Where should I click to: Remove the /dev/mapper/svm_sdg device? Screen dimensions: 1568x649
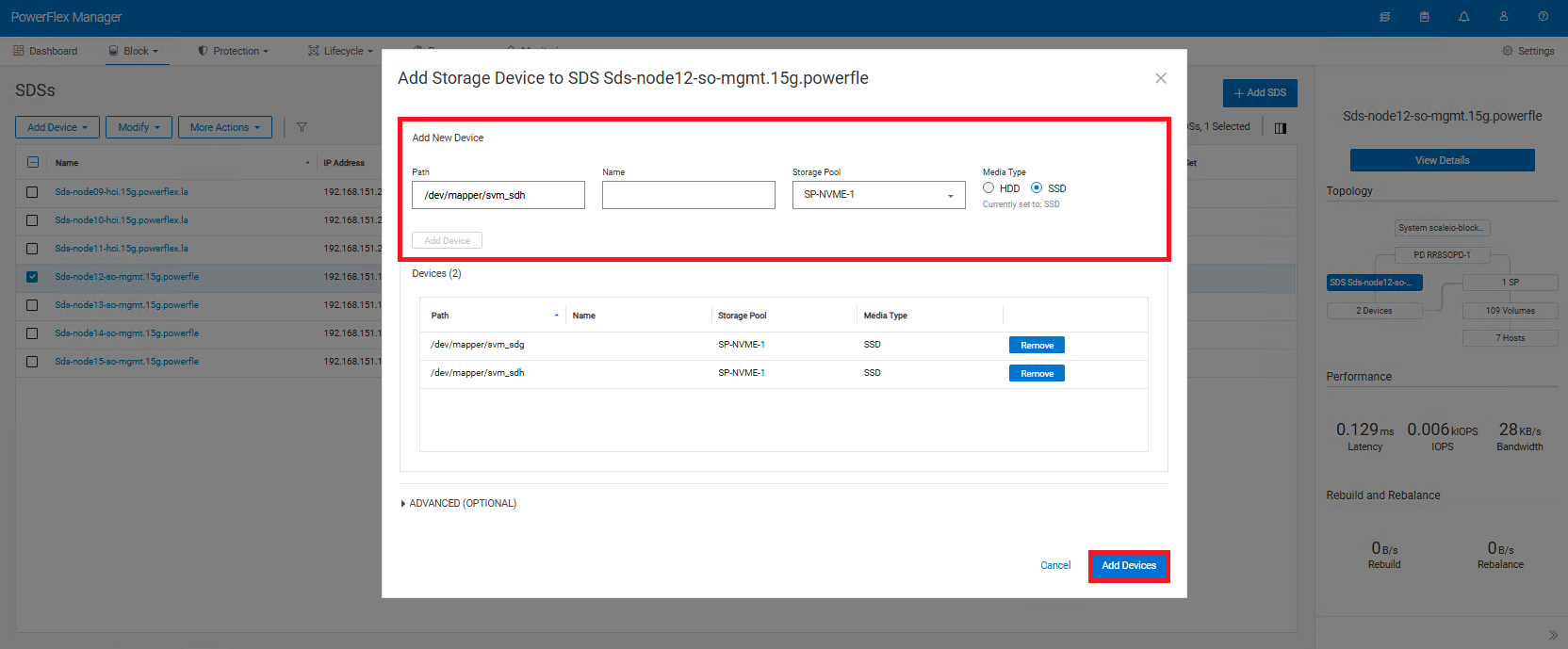(x=1037, y=346)
